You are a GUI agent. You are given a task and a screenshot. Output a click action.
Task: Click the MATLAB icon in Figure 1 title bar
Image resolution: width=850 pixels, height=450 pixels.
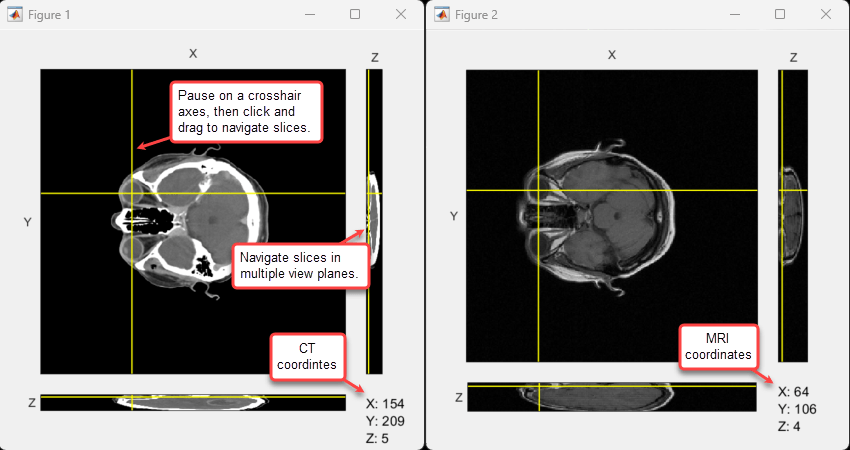16,15
